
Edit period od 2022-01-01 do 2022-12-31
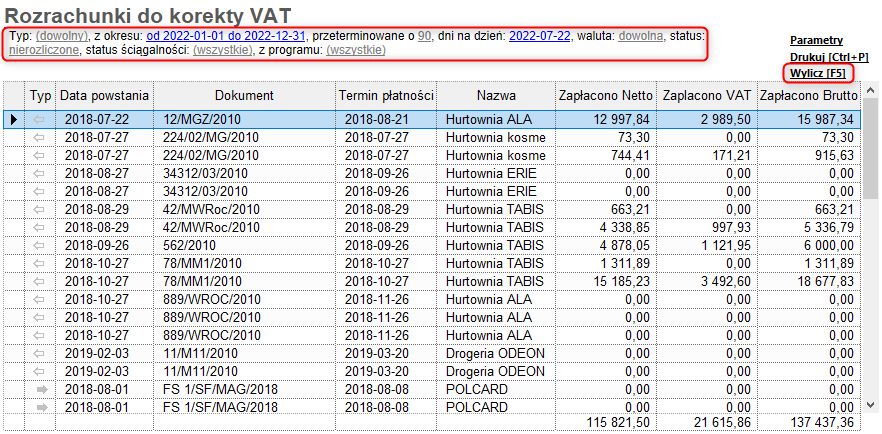(226, 36)
